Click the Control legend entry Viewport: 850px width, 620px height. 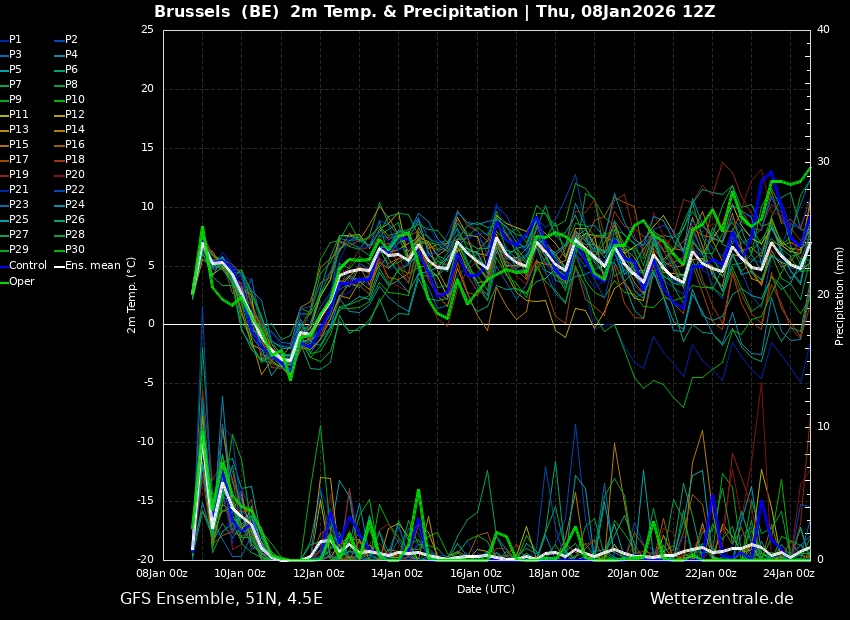point(27,266)
